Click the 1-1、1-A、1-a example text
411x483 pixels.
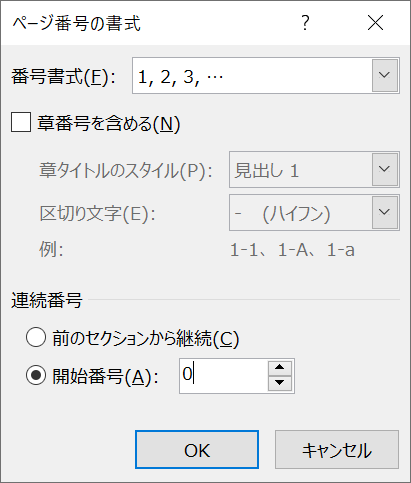point(292,250)
